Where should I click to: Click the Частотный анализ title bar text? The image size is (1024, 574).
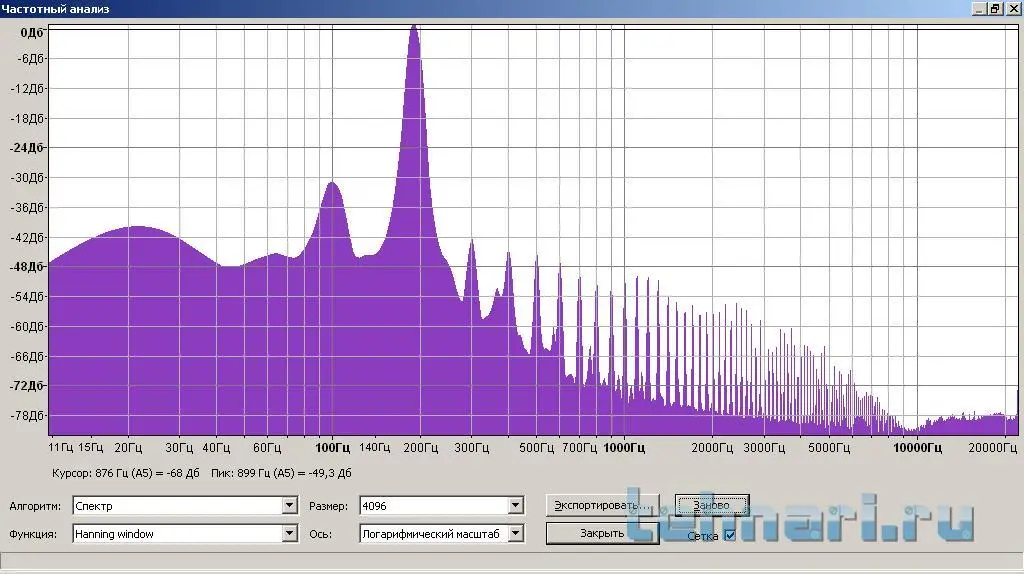coord(56,9)
